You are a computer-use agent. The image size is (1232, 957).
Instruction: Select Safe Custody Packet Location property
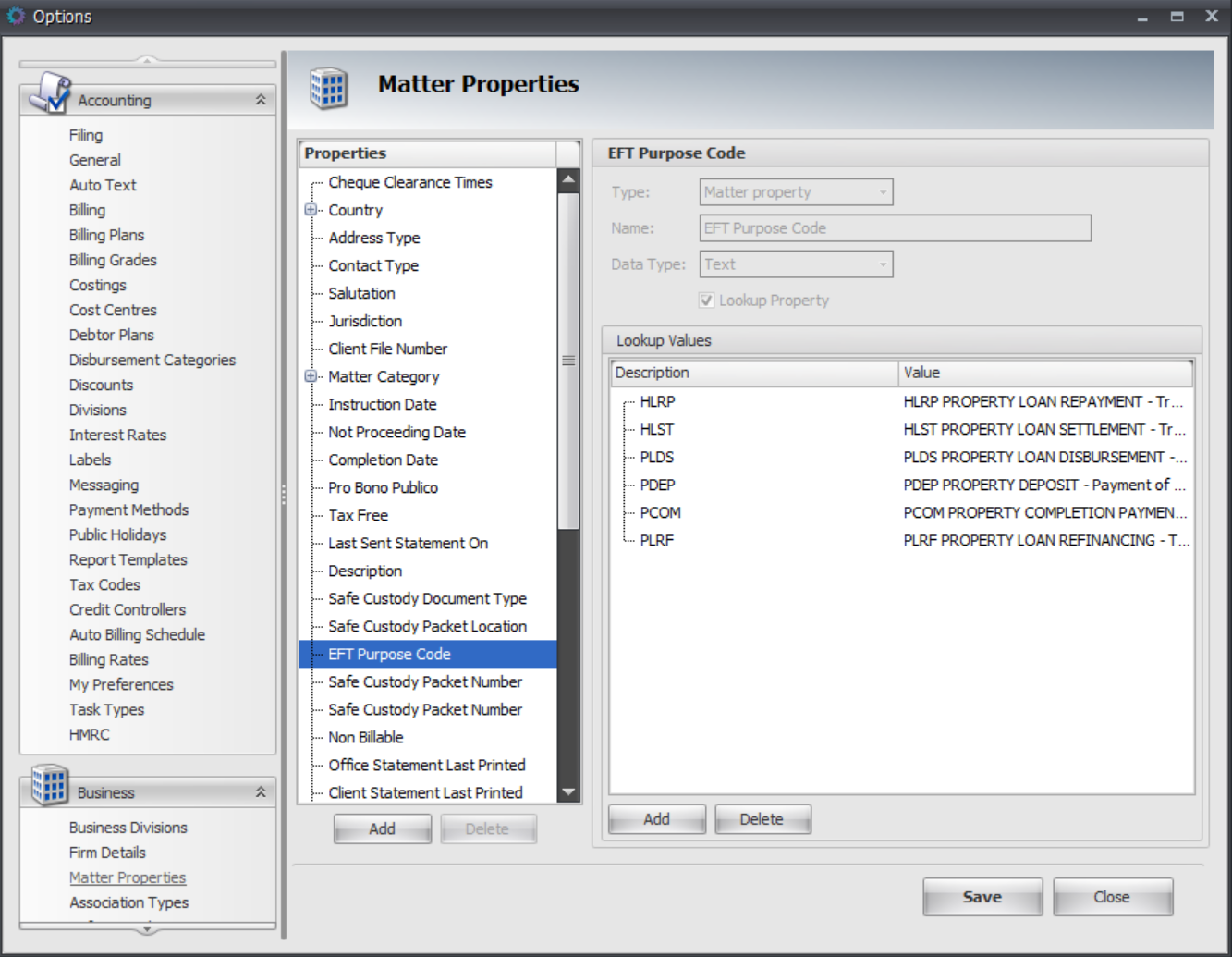pos(428,626)
